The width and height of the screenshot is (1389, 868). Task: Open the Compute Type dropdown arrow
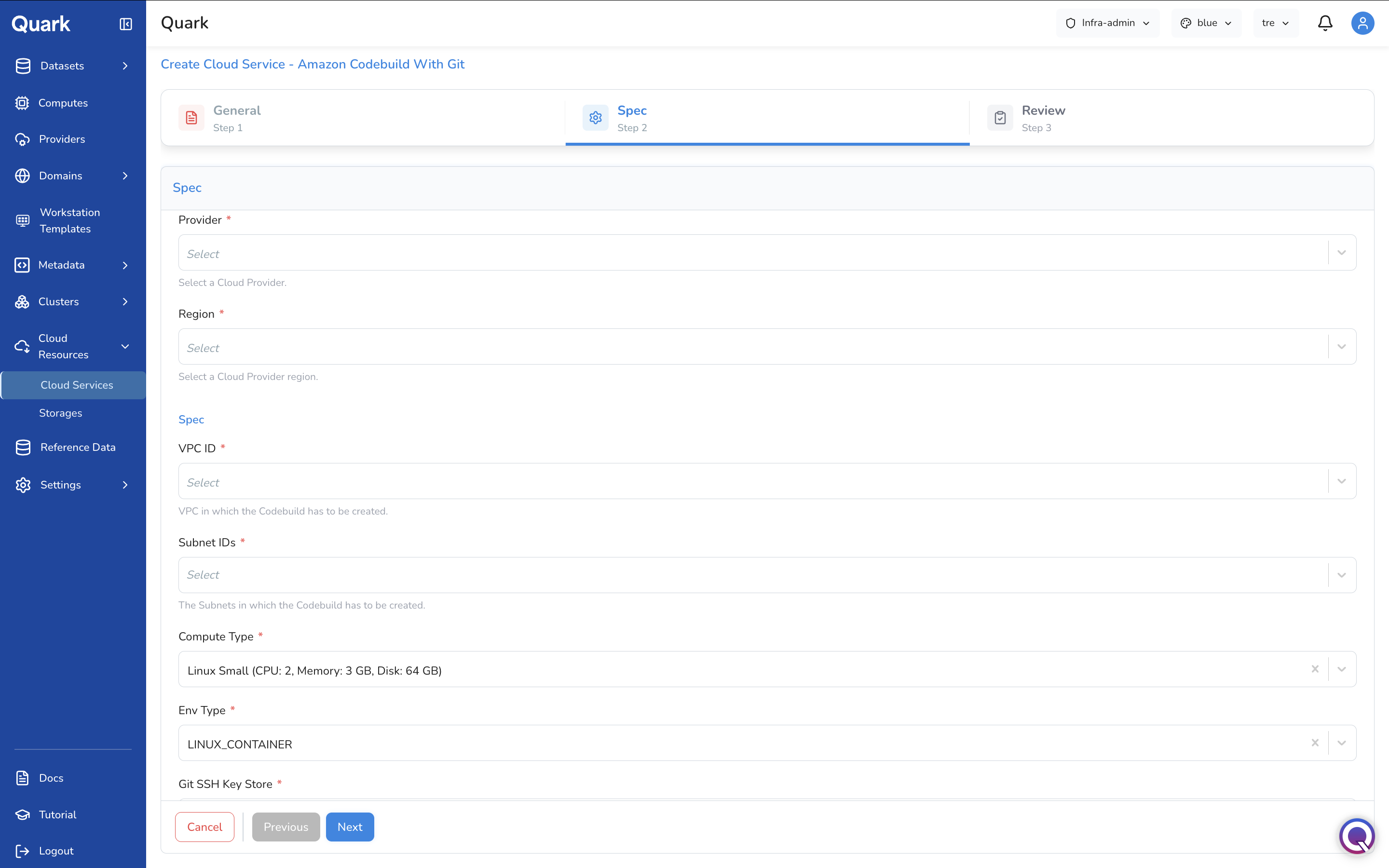(1342, 669)
